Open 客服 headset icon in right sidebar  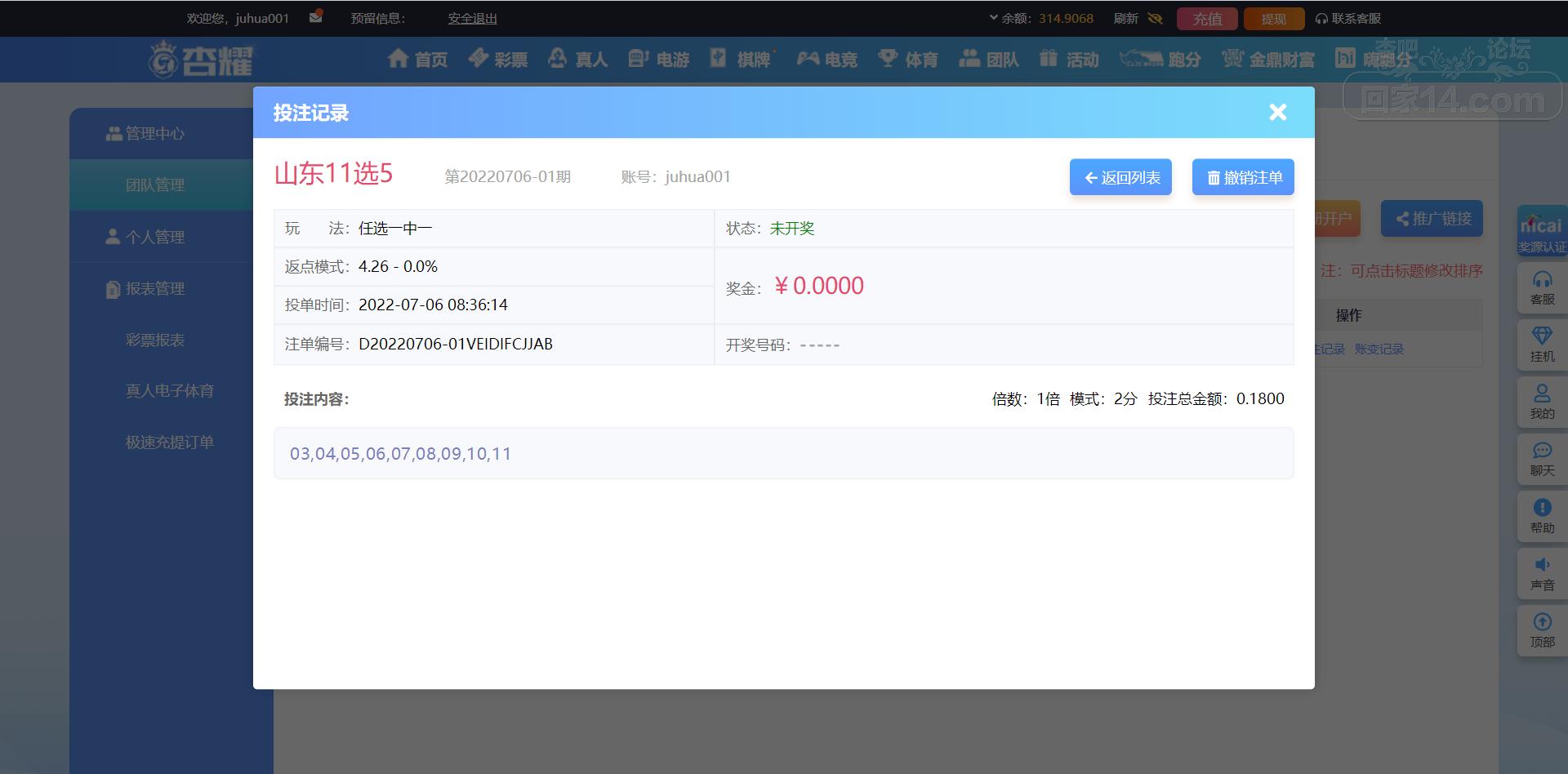(x=1542, y=288)
